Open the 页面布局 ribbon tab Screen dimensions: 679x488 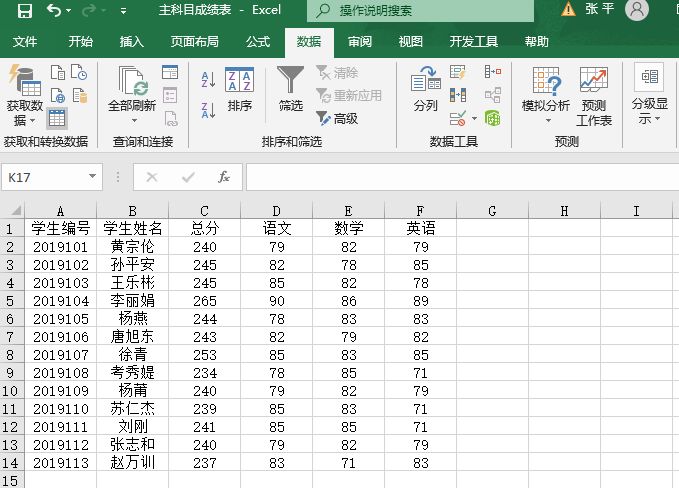pyautogui.click(x=194, y=42)
